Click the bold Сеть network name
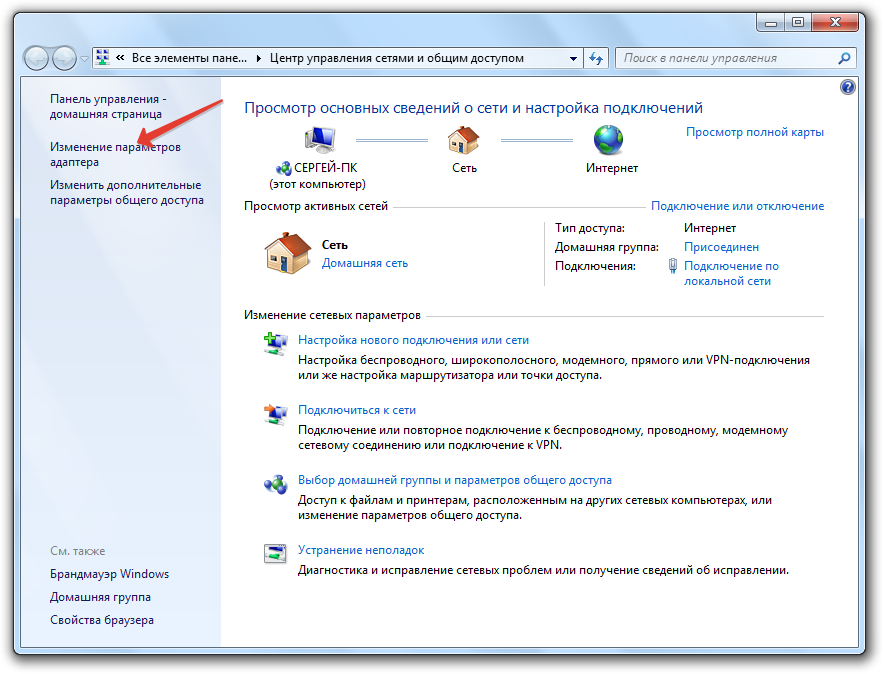This screenshot has width=884, height=674. pyautogui.click(x=334, y=245)
